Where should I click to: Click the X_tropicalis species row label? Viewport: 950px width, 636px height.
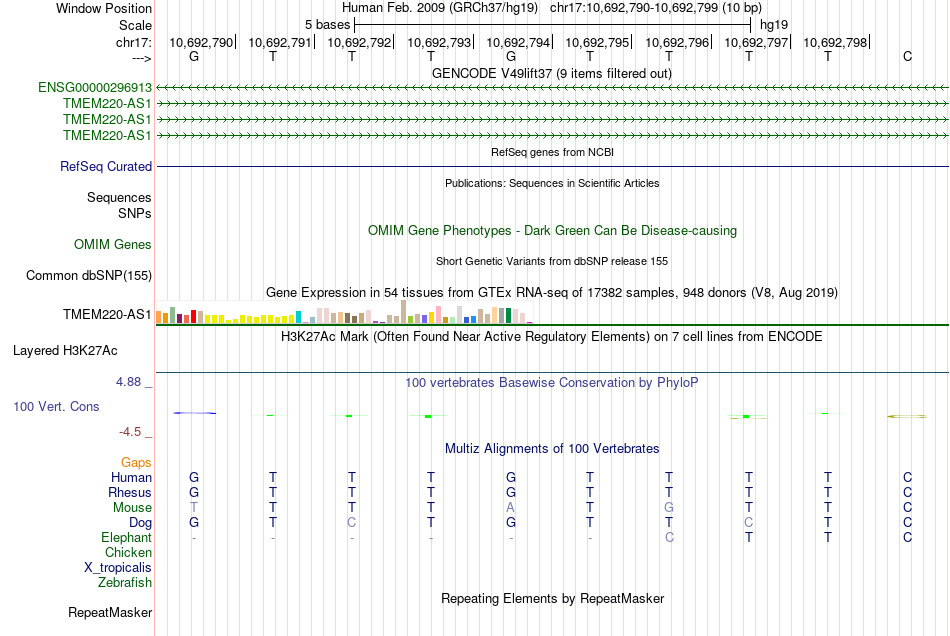(x=118, y=568)
